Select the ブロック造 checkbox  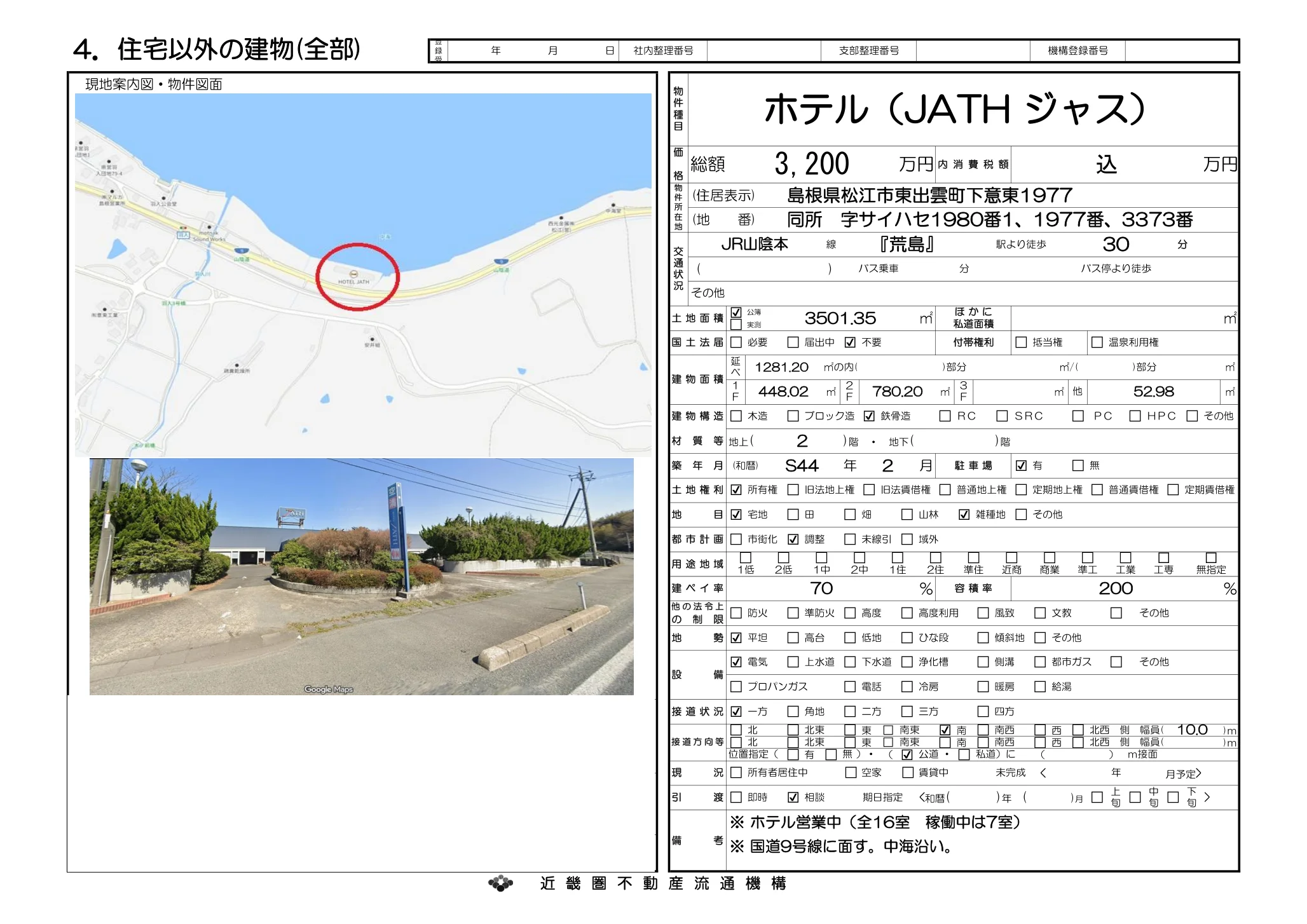793,416
